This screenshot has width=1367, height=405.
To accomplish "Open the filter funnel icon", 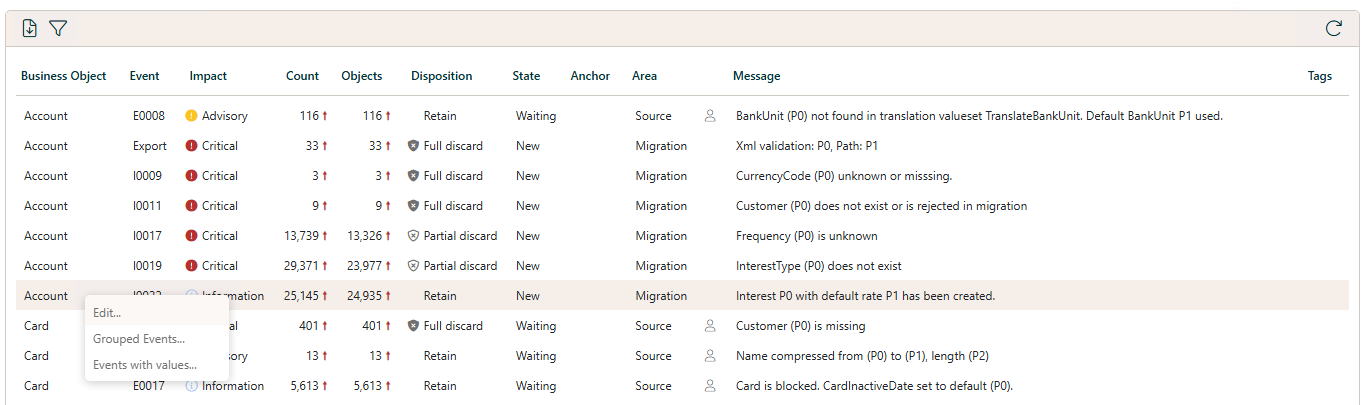I will click(58, 29).
